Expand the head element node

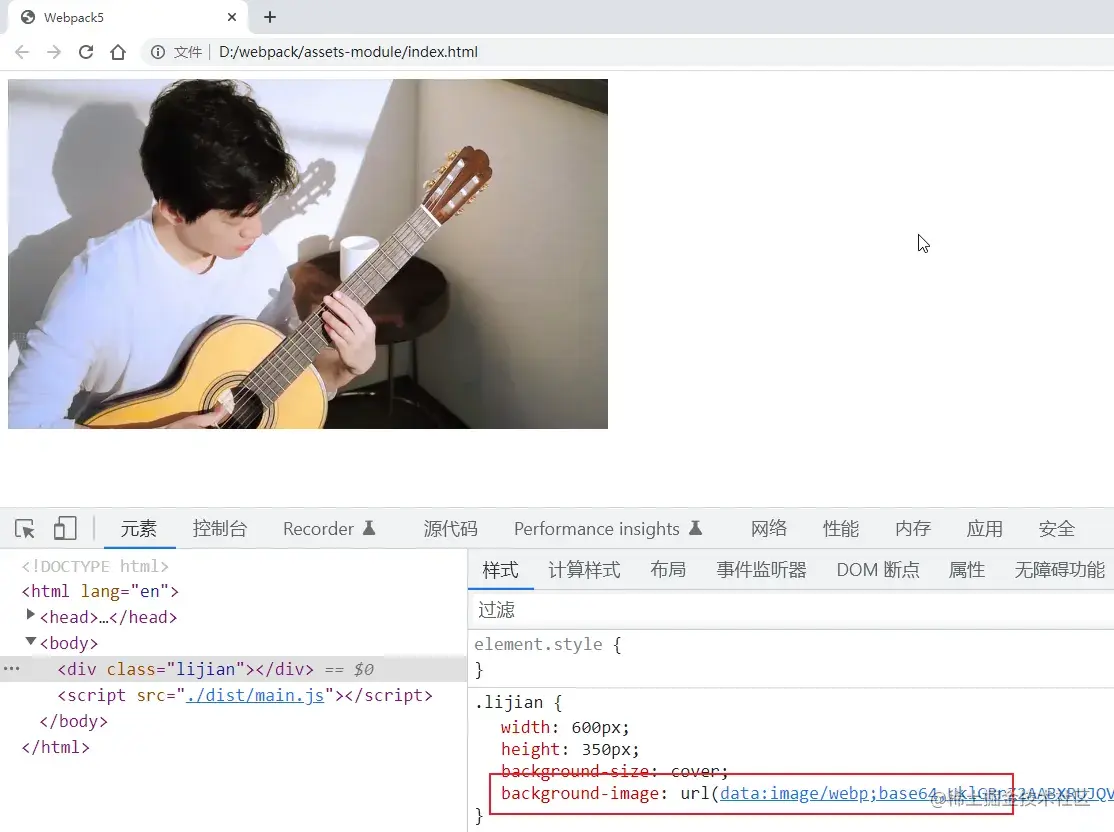pos(30,617)
